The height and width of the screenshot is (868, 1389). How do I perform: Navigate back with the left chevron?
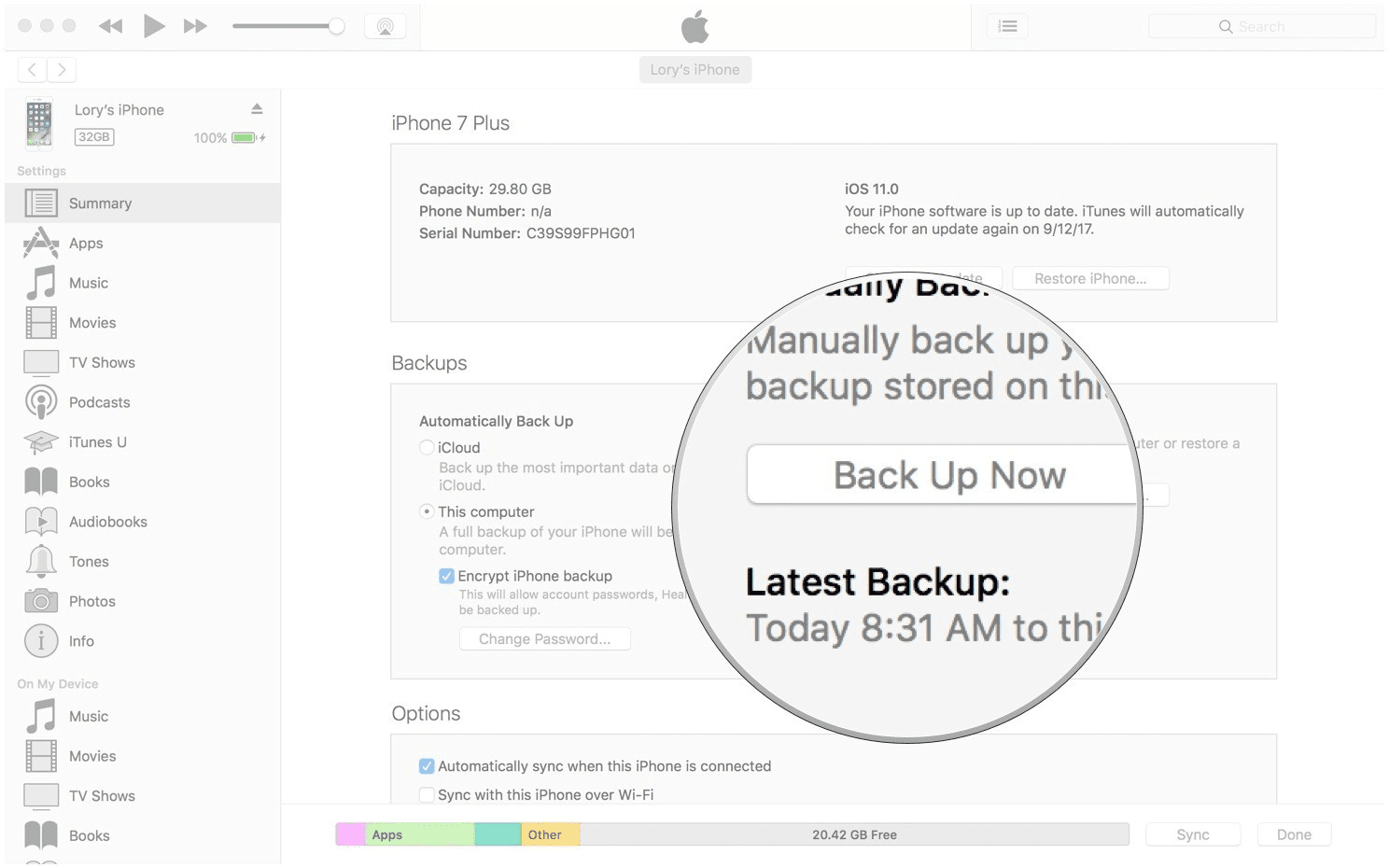point(32,69)
